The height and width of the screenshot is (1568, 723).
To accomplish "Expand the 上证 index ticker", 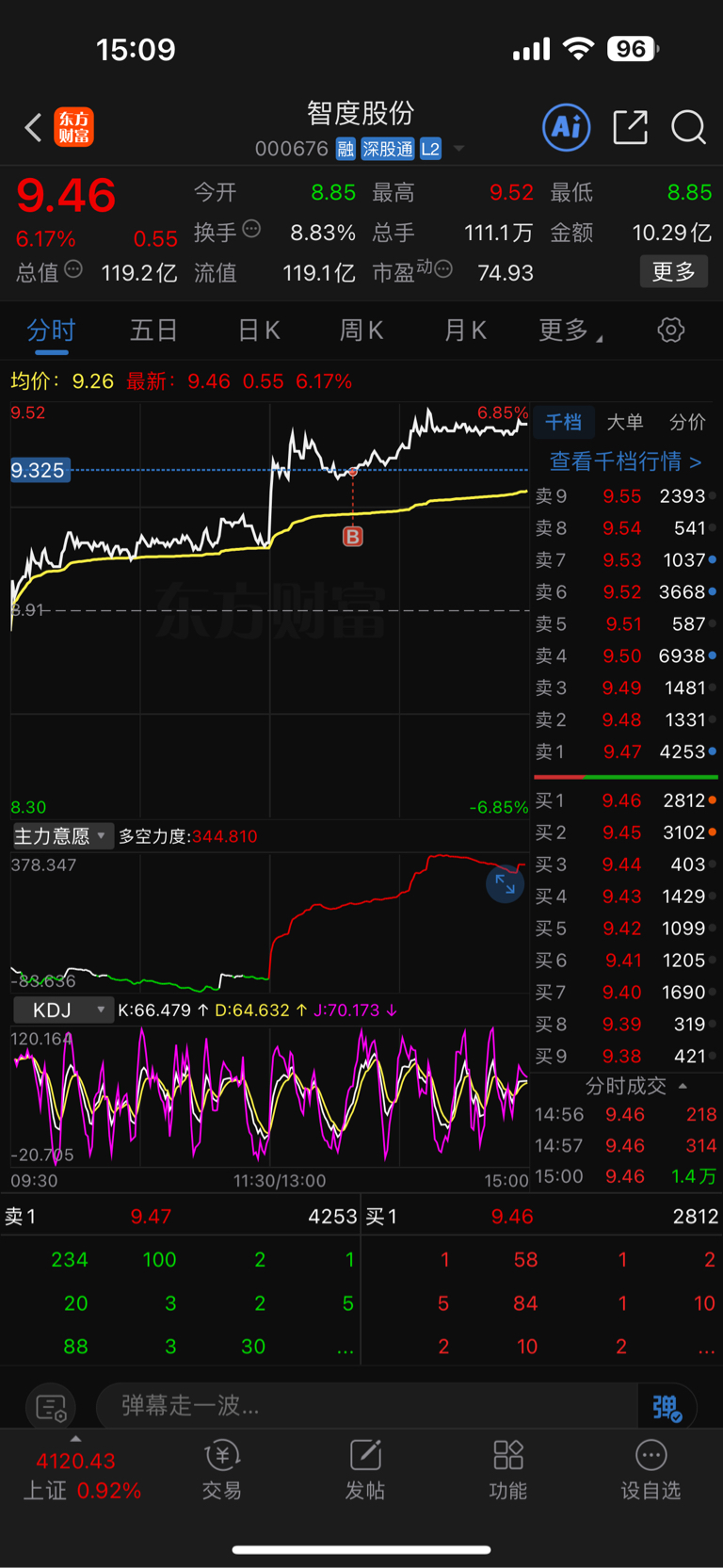I will click(82, 1476).
